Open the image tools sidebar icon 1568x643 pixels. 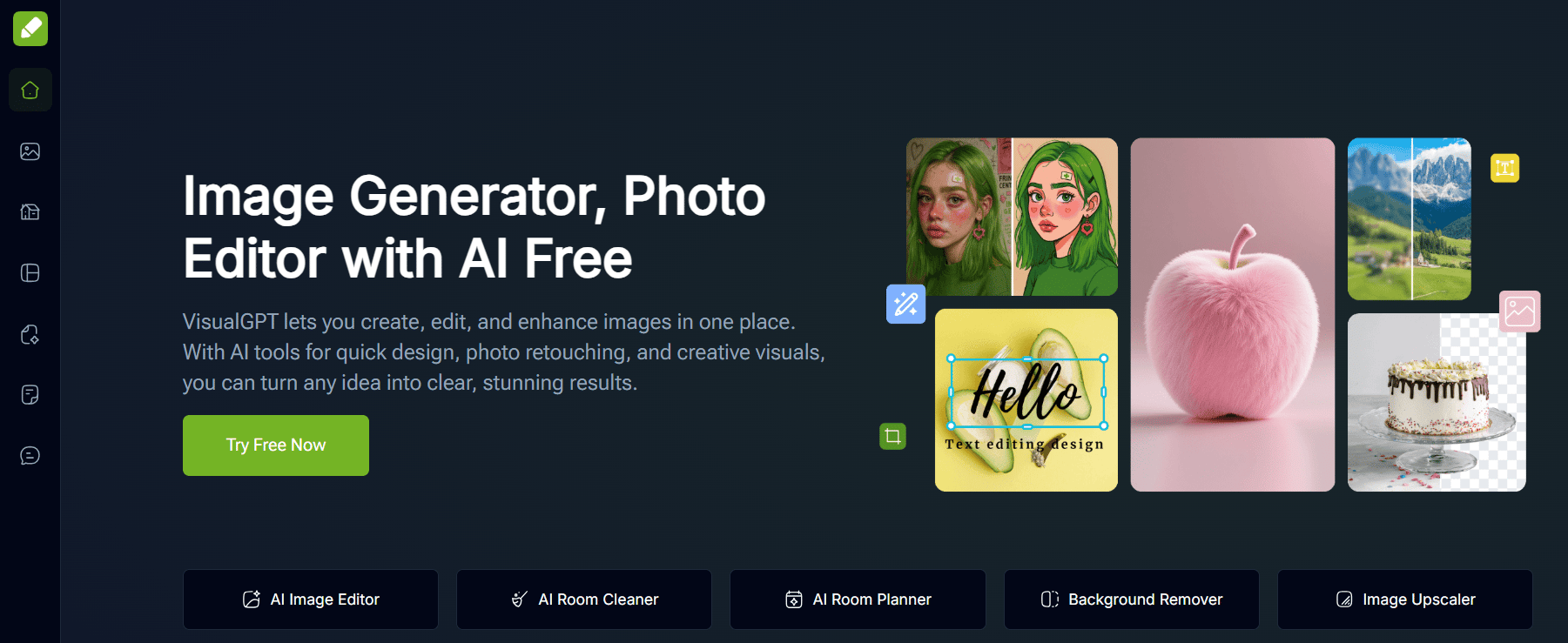30,151
